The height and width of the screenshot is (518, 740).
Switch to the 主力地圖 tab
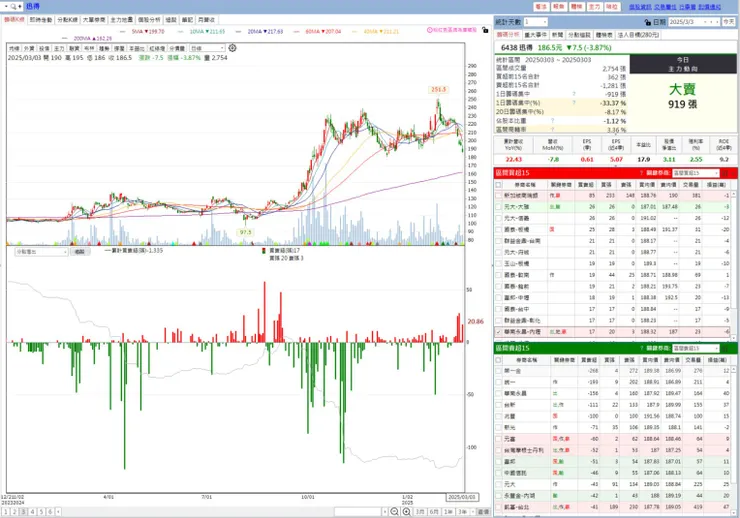(121, 20)
